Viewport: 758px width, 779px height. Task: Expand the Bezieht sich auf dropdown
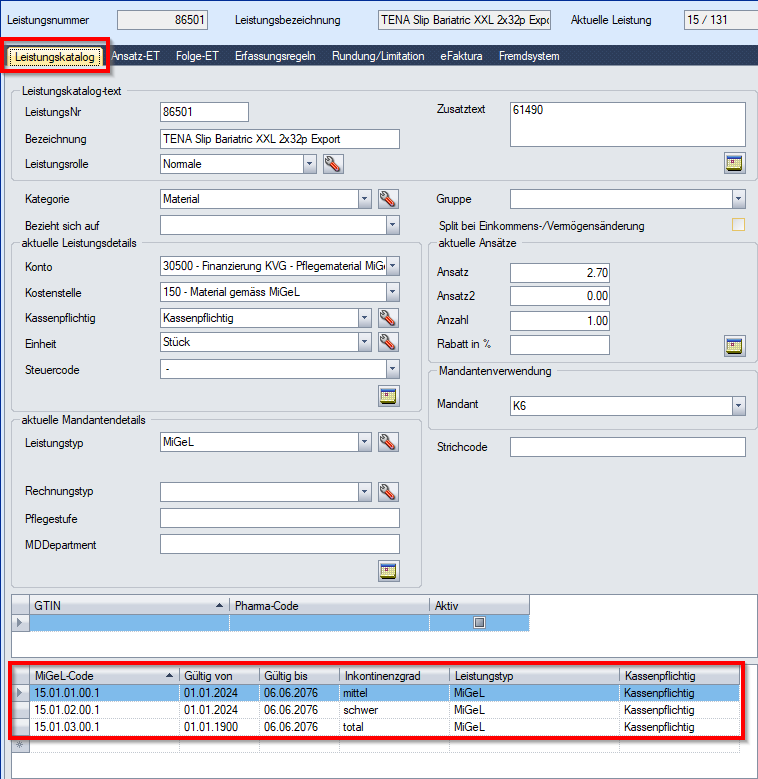(x=392, y=225)
